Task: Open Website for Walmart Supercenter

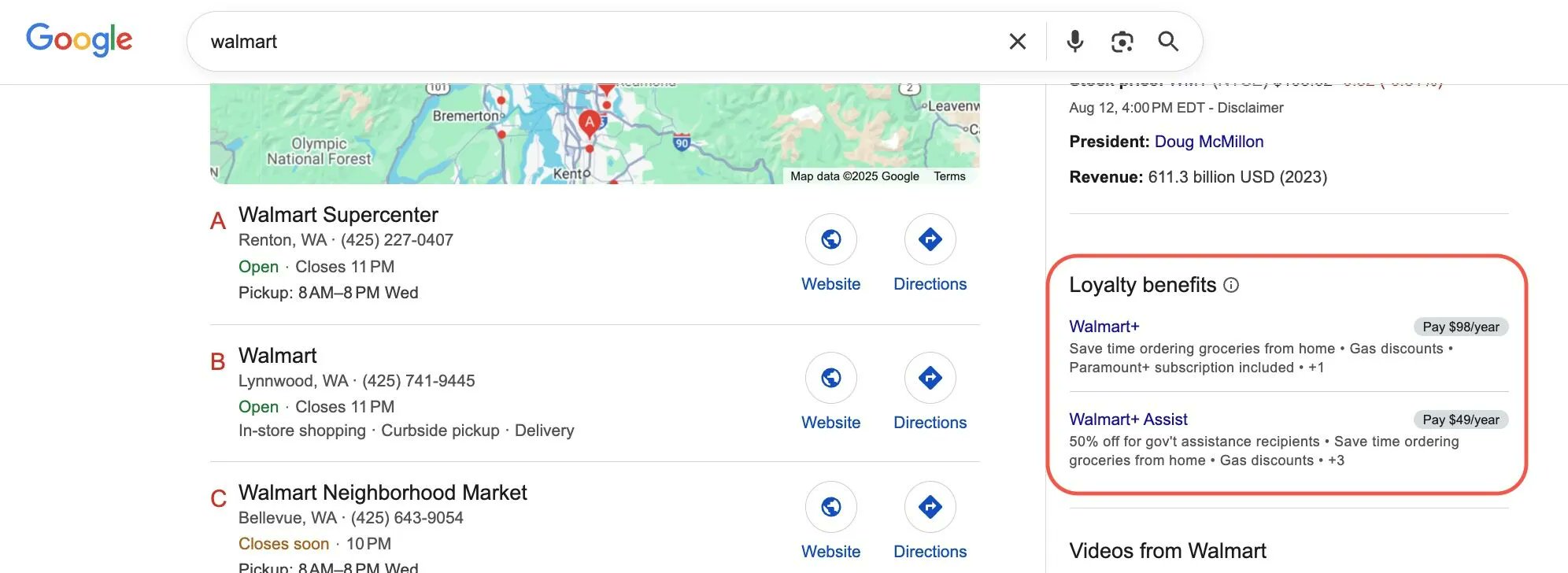Action: 830,239
